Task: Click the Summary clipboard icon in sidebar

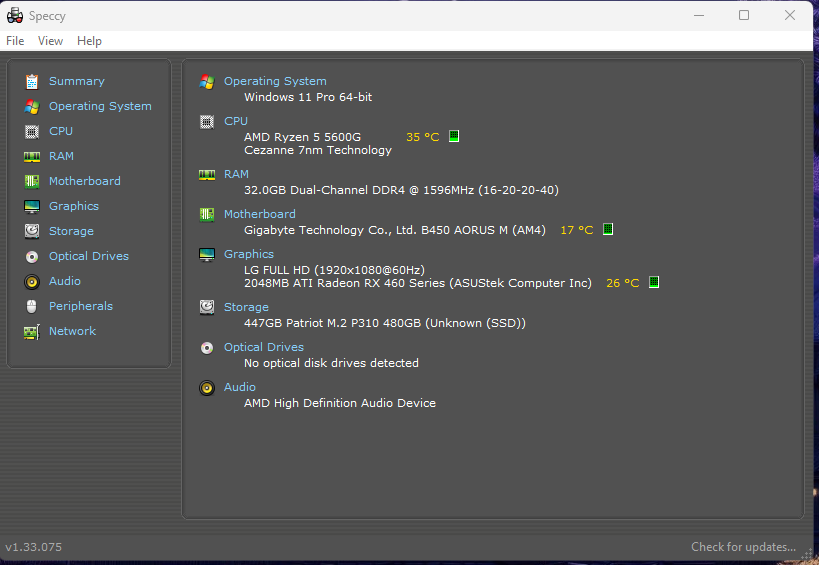Action: 32,81
